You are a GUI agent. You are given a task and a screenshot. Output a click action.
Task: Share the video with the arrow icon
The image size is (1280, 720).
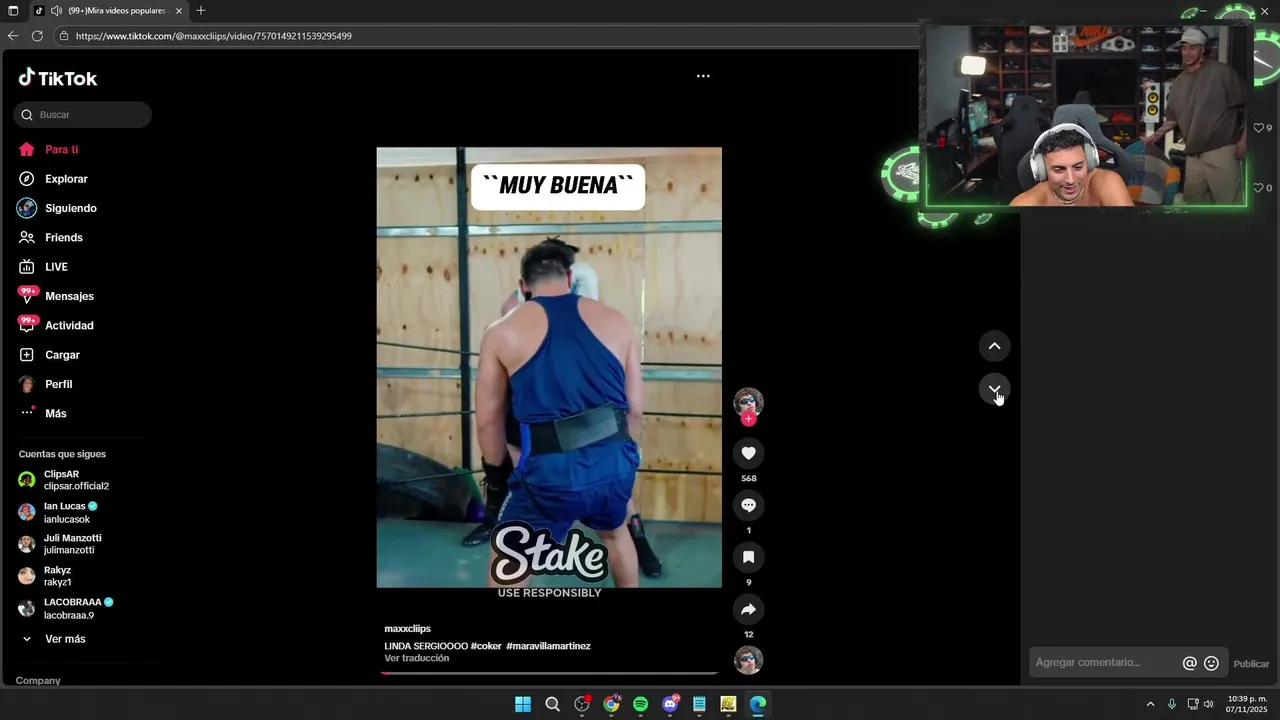click(748, 609)
